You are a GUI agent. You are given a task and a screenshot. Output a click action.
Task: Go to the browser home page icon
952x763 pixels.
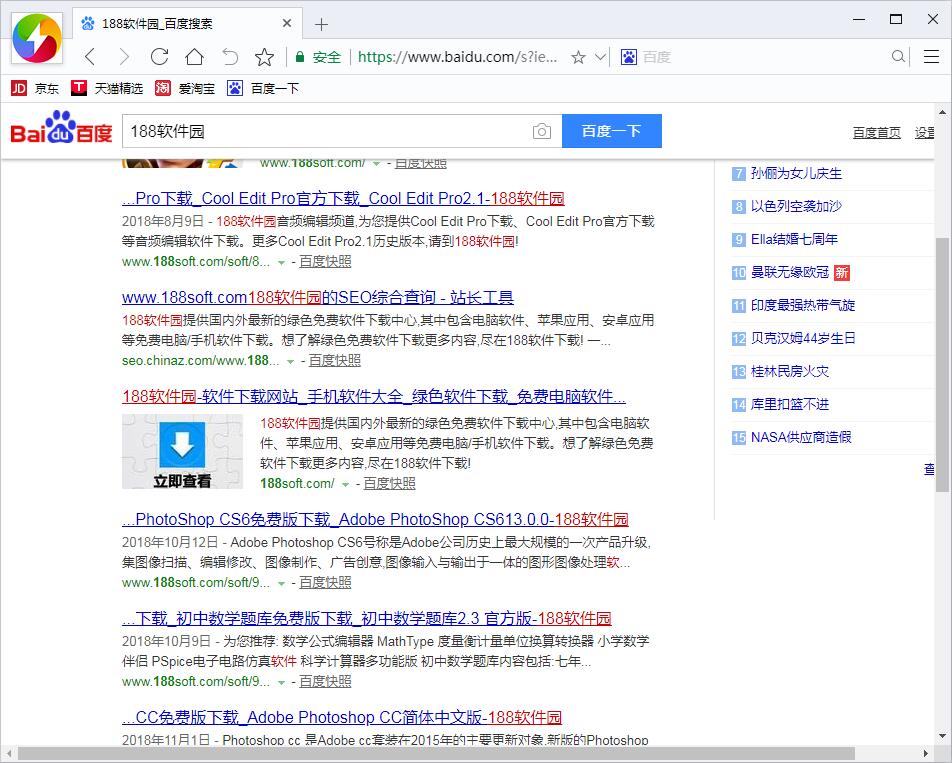(x=194, y=57)
